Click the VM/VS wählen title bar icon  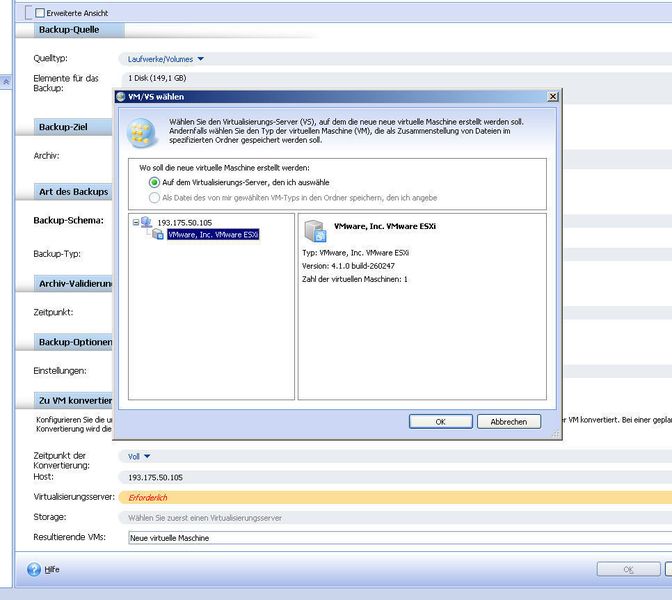pos(121,97)
